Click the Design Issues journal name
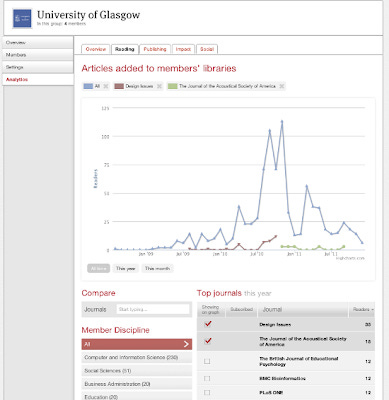The image size is (389, 400). (275, 325)
